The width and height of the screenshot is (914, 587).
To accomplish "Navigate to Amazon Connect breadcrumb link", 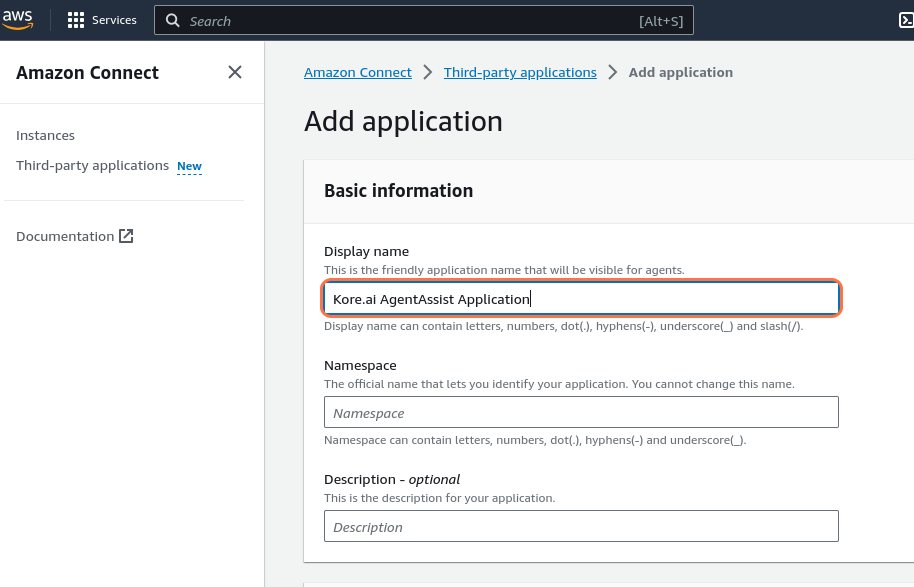I will point(357,72).
